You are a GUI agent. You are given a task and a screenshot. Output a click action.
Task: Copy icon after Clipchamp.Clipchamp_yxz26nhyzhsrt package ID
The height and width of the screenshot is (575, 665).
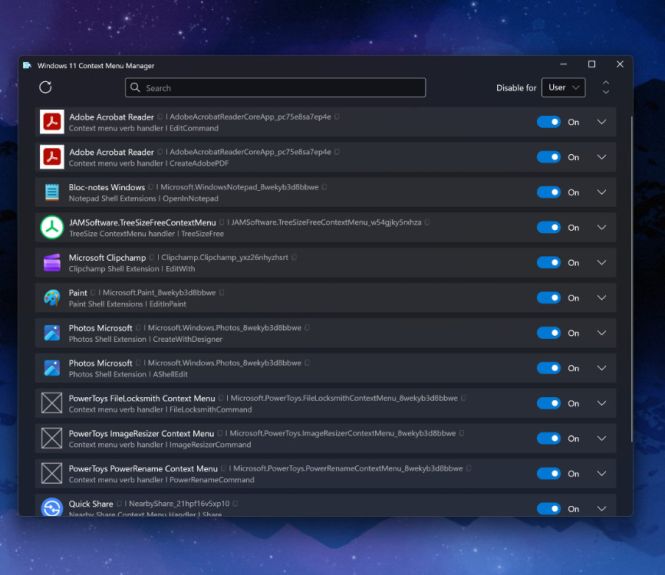click(294, 257)
